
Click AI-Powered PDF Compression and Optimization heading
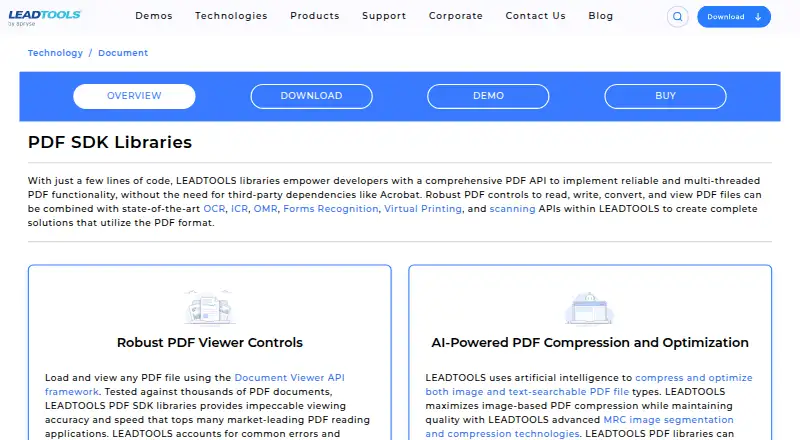point(590,343)
